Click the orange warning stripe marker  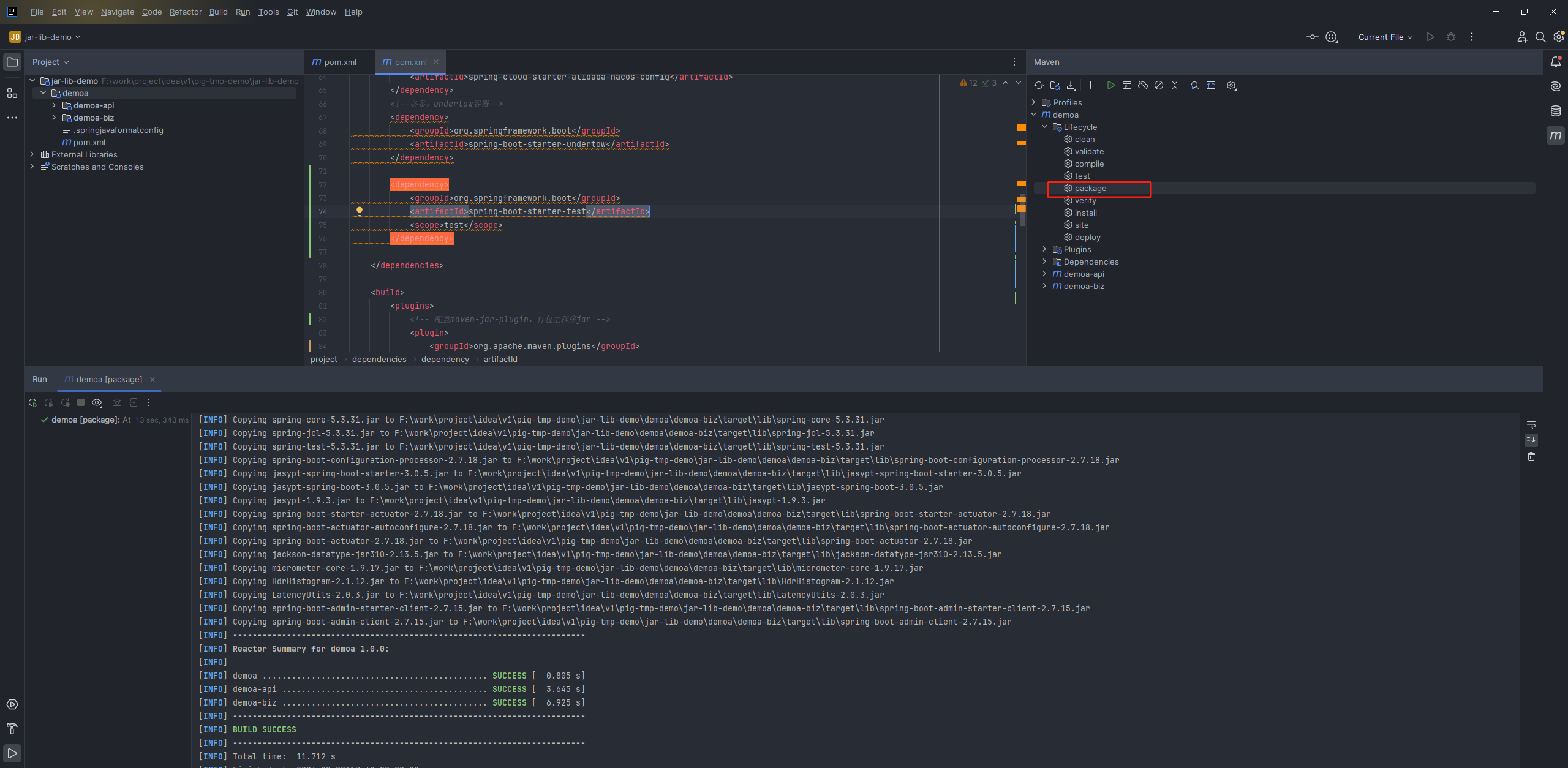(x=1021, y=128)
